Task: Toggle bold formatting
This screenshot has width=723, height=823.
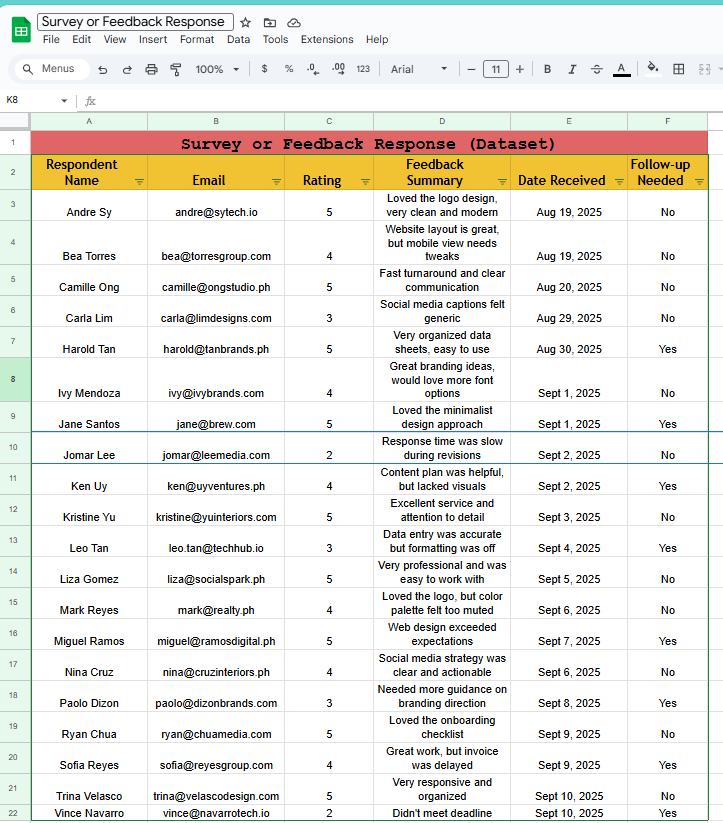Action: click(x=547, y=69)
